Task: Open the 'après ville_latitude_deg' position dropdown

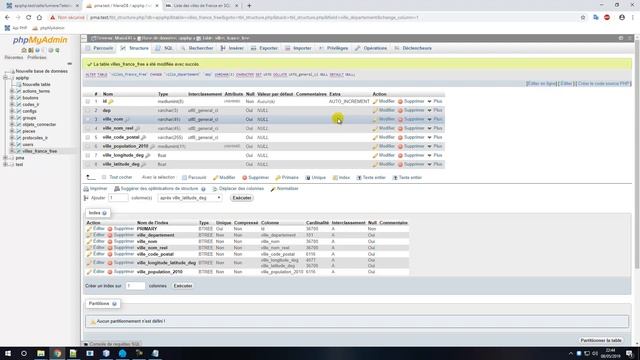Action: [190, 198]
